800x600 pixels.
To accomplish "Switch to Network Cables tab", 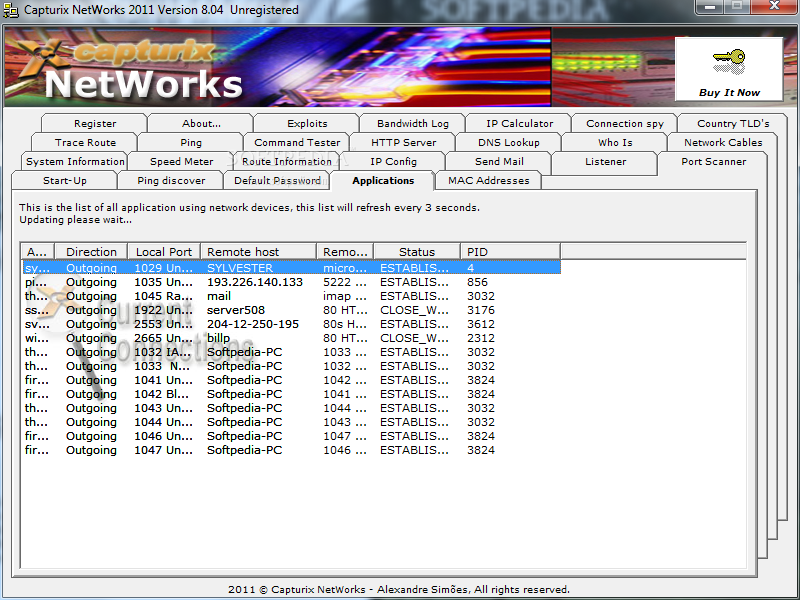I will pyautogui.click(x=723, y=142).
